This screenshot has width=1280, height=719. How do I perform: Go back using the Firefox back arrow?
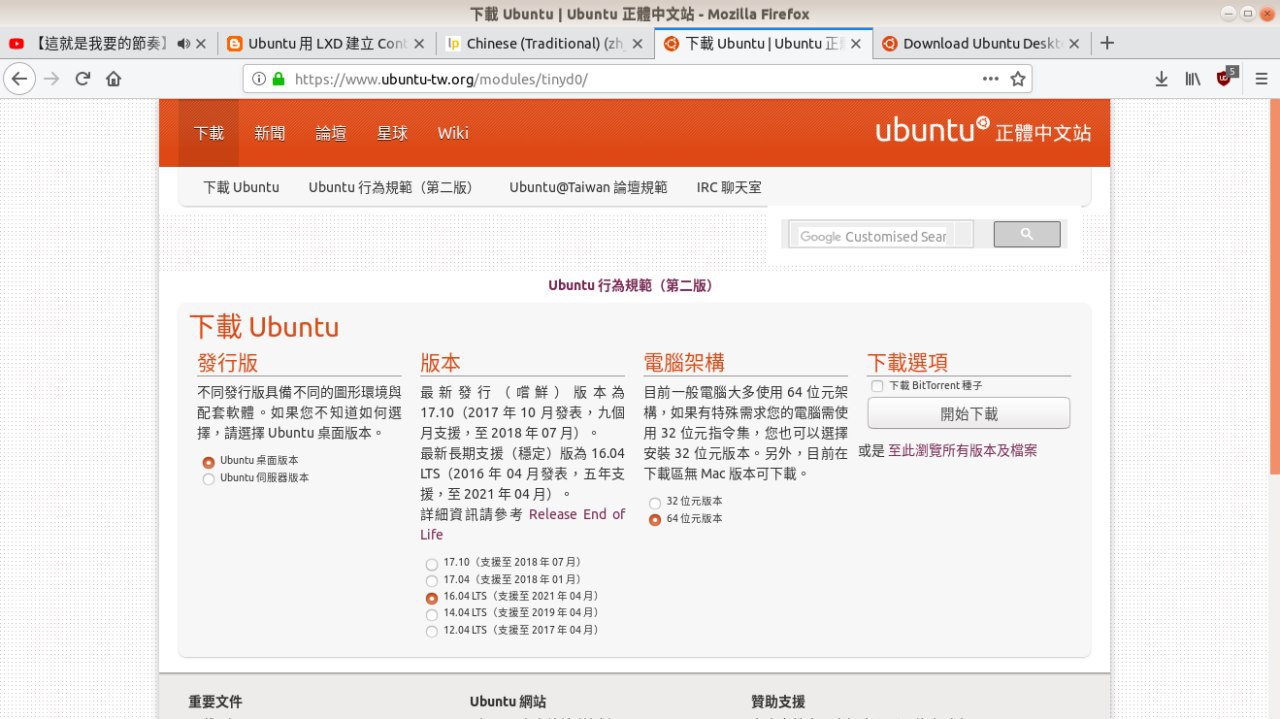pyautogui.click(x=20, y=79)
